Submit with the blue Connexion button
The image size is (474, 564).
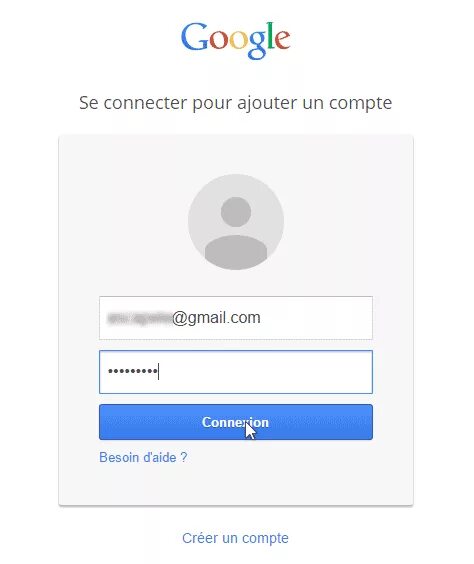coord(236,422)
